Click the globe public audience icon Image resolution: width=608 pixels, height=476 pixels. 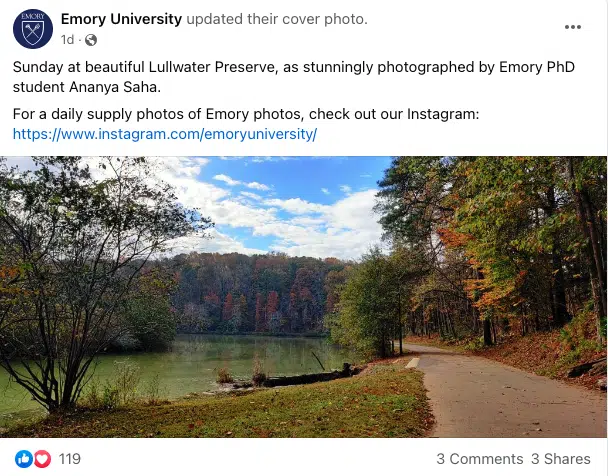click(x=91, y=40)
